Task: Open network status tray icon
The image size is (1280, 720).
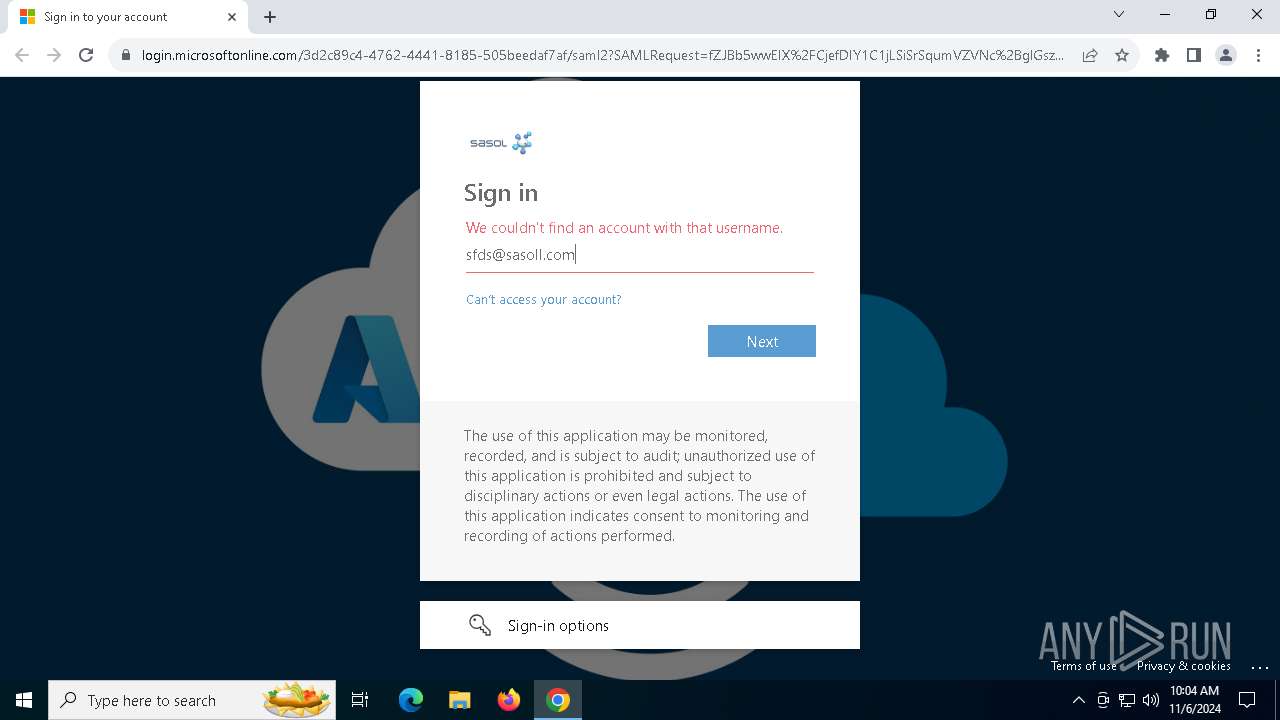Action: tap(1127, 700)
